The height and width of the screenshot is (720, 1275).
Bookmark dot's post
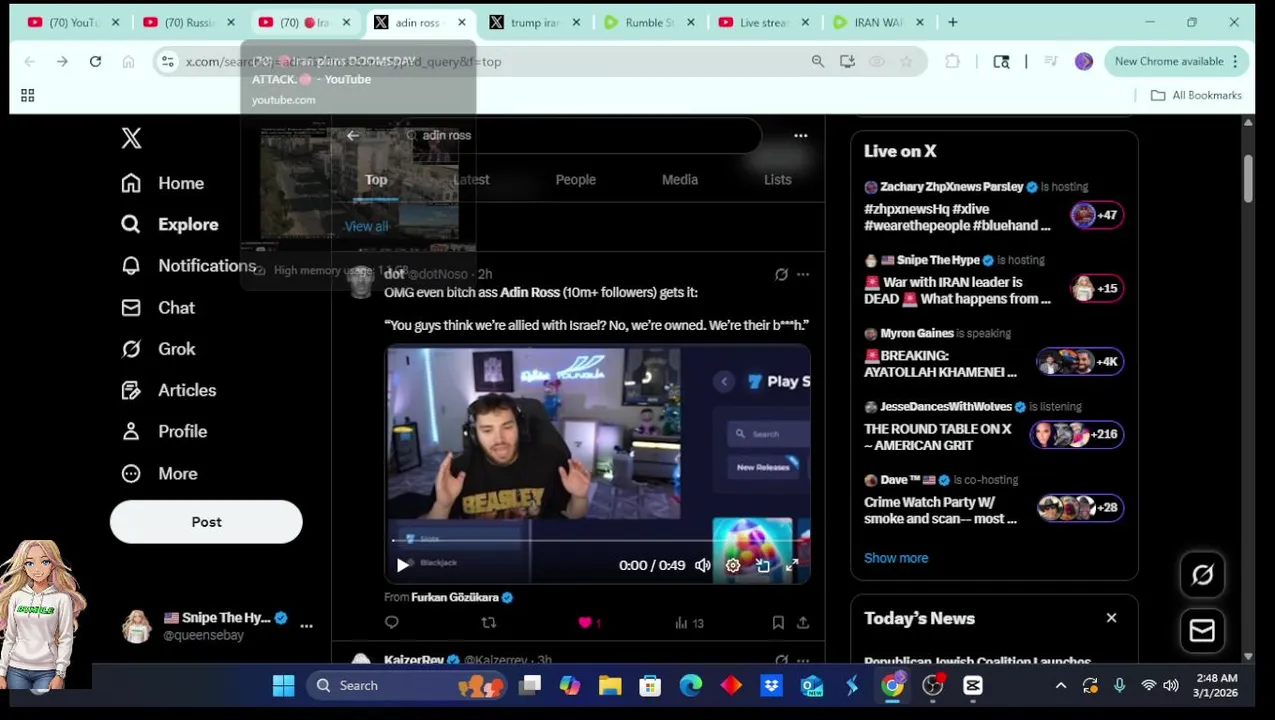[x=778, y=622]
